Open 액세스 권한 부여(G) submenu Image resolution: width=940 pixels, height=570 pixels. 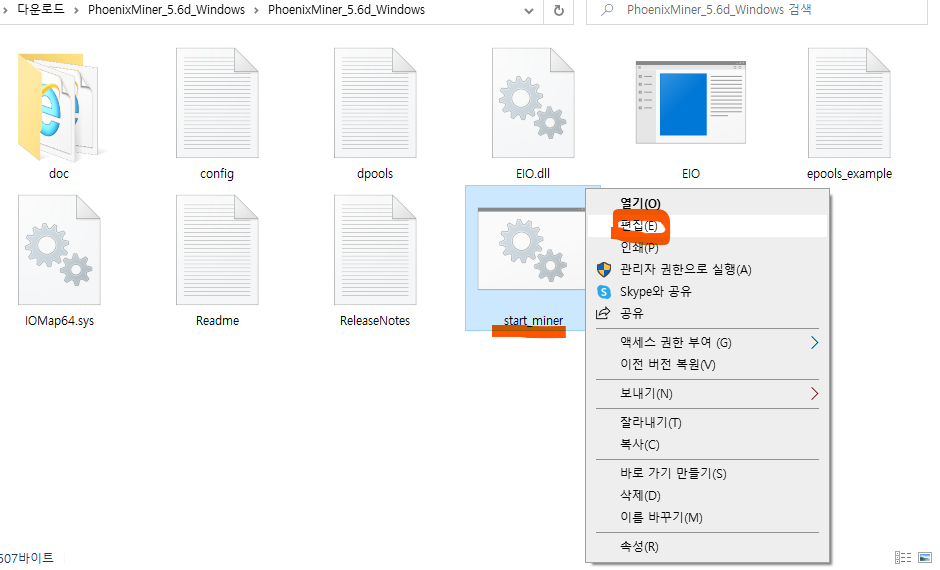(x=707, y=343)
